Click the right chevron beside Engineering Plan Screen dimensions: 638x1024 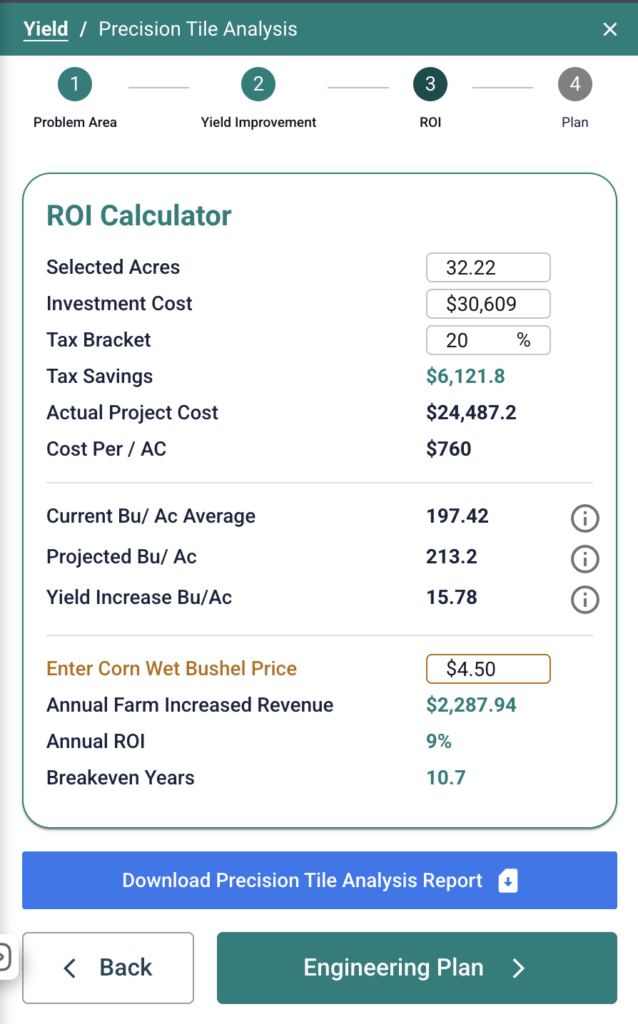click(x=518, y=968)
